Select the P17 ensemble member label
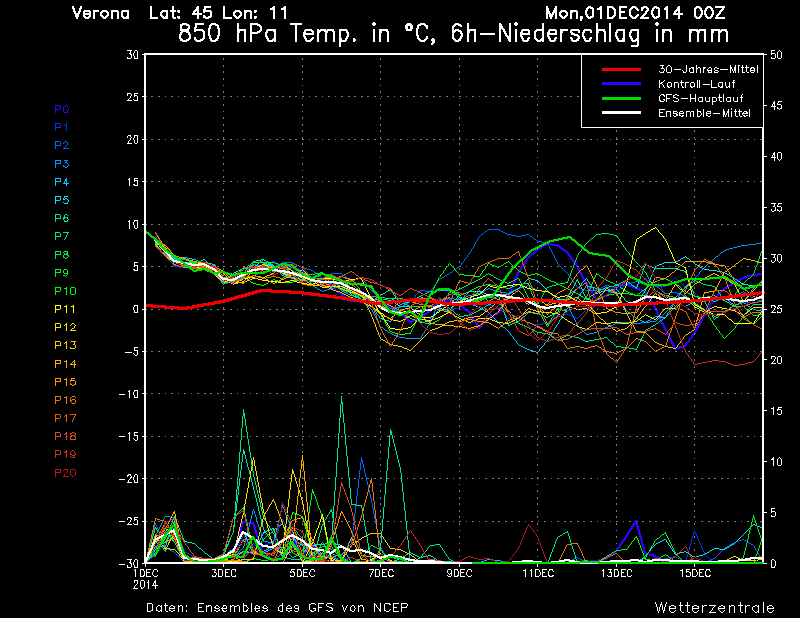 click(64, 418)
